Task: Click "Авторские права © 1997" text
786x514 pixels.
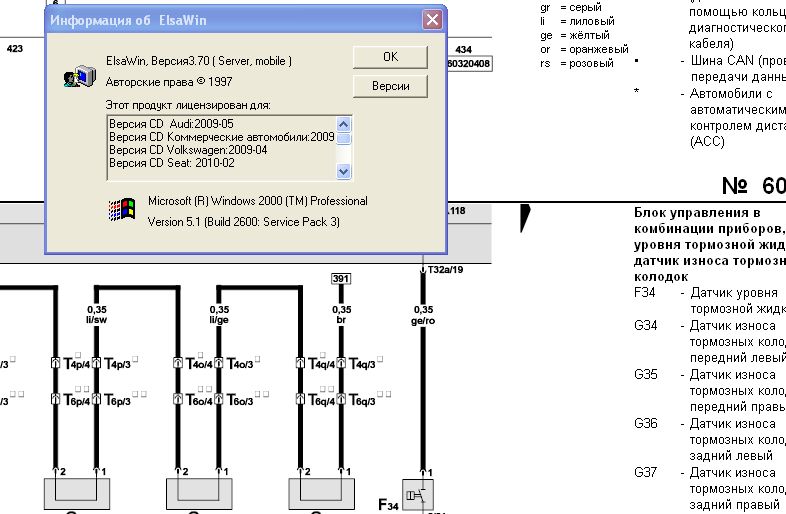Action: pyautogui.click(x=169, y=82)
